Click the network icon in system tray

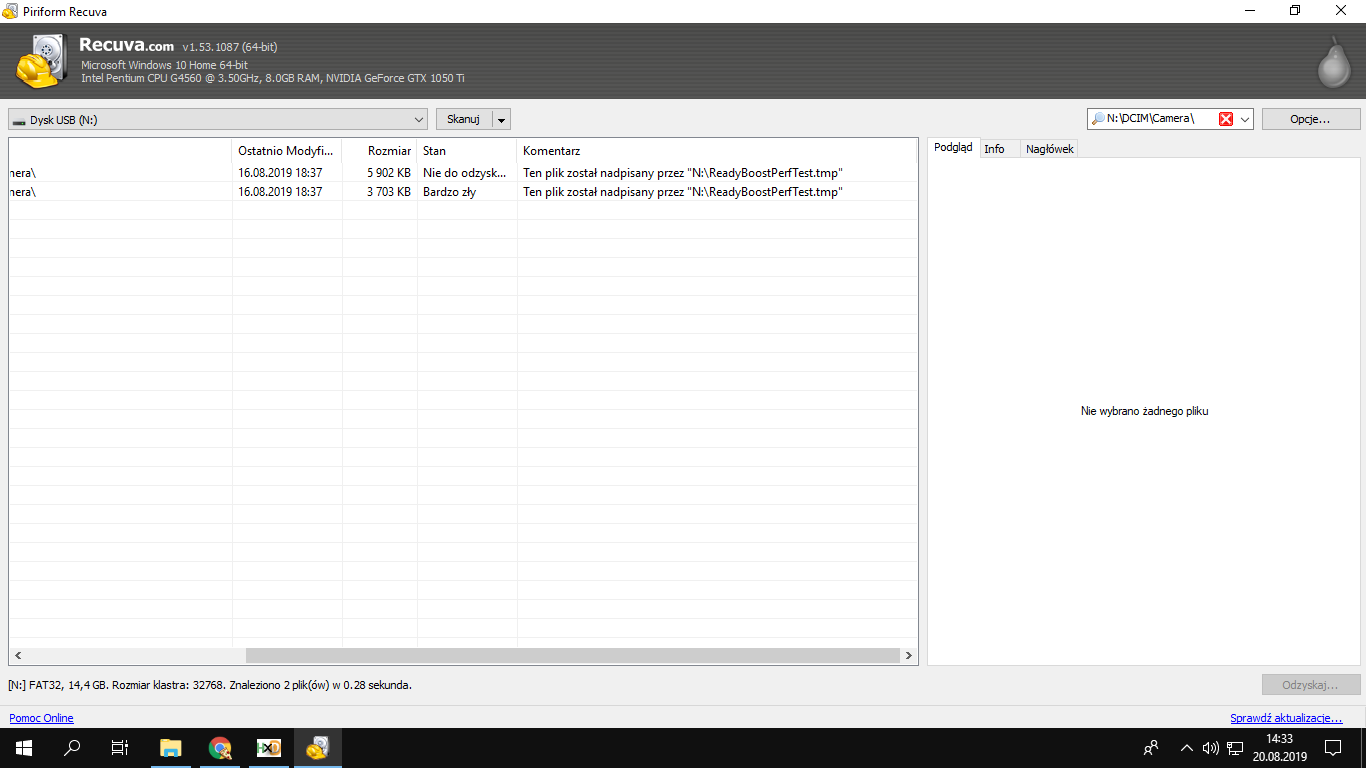click(1235, 747)
